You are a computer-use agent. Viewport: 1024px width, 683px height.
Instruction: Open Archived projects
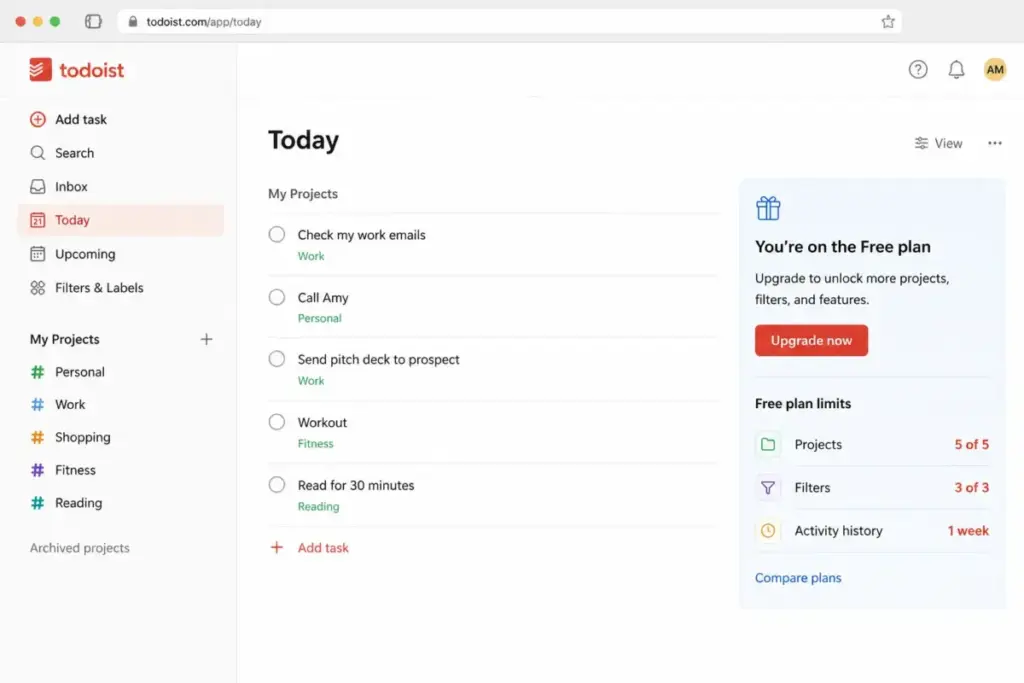(80, 548)
